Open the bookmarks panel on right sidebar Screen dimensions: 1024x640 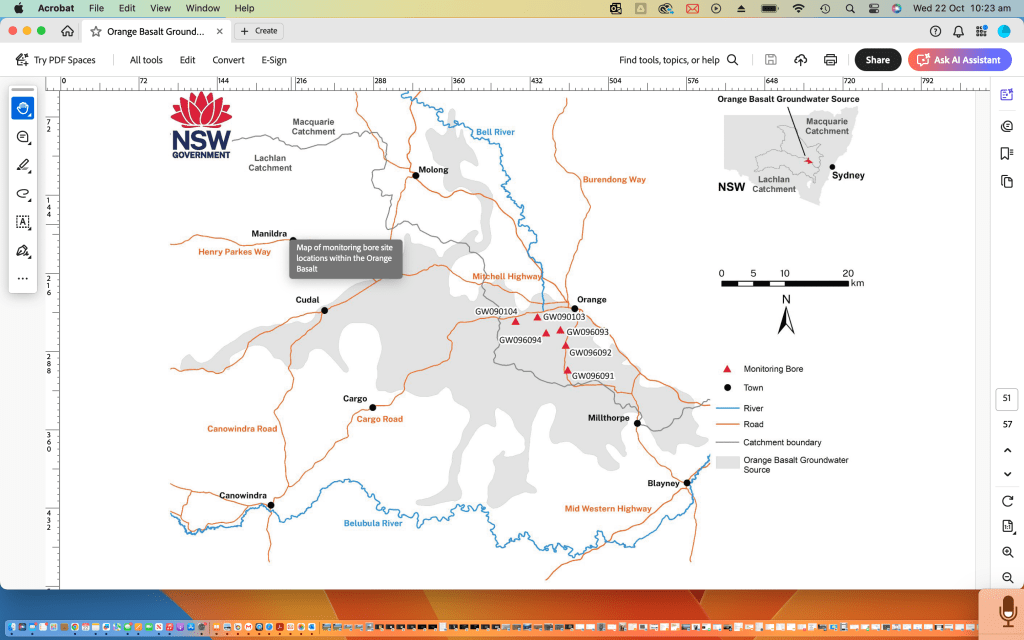click(1007, 154)
